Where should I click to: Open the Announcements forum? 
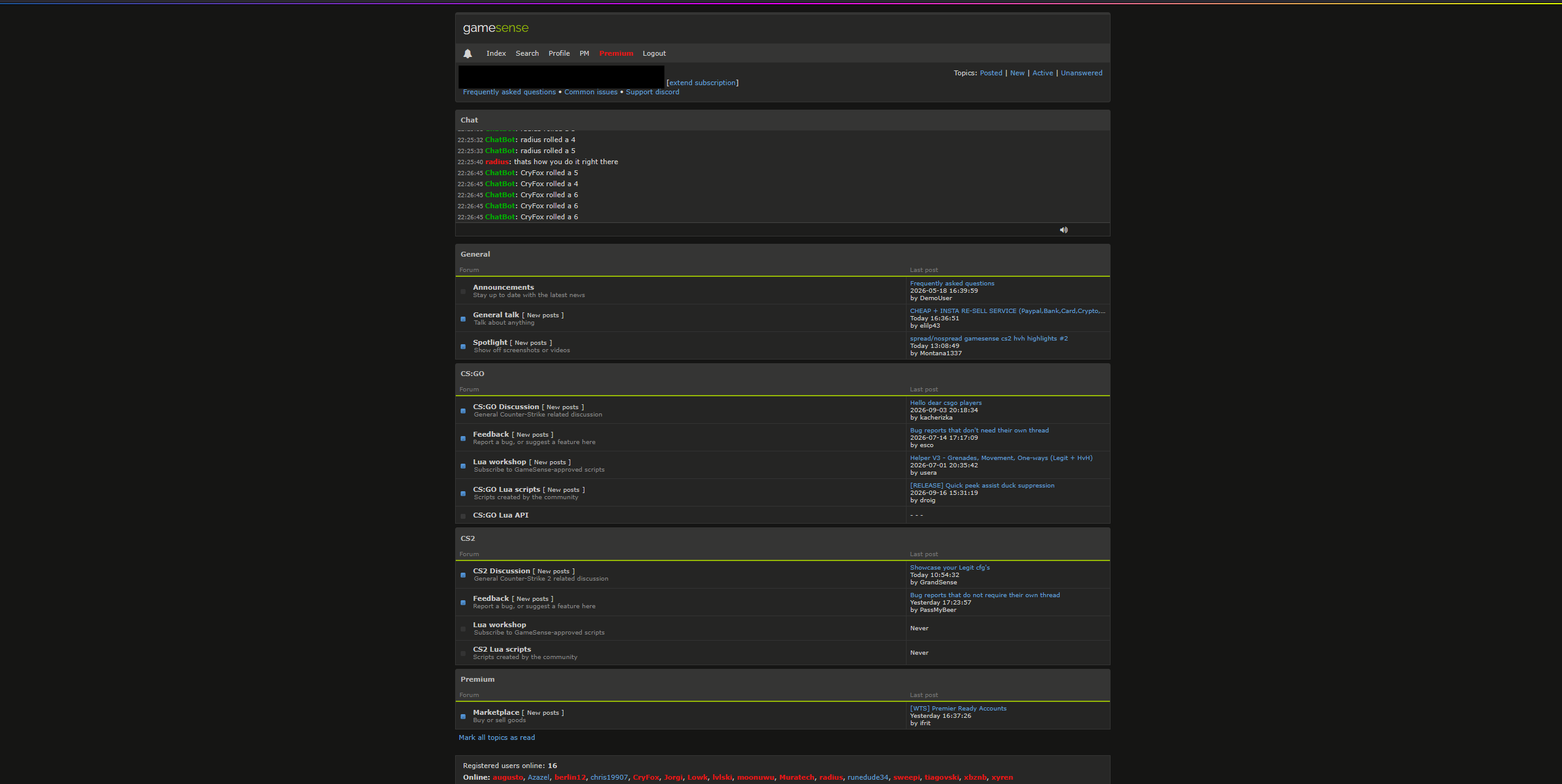504,287
